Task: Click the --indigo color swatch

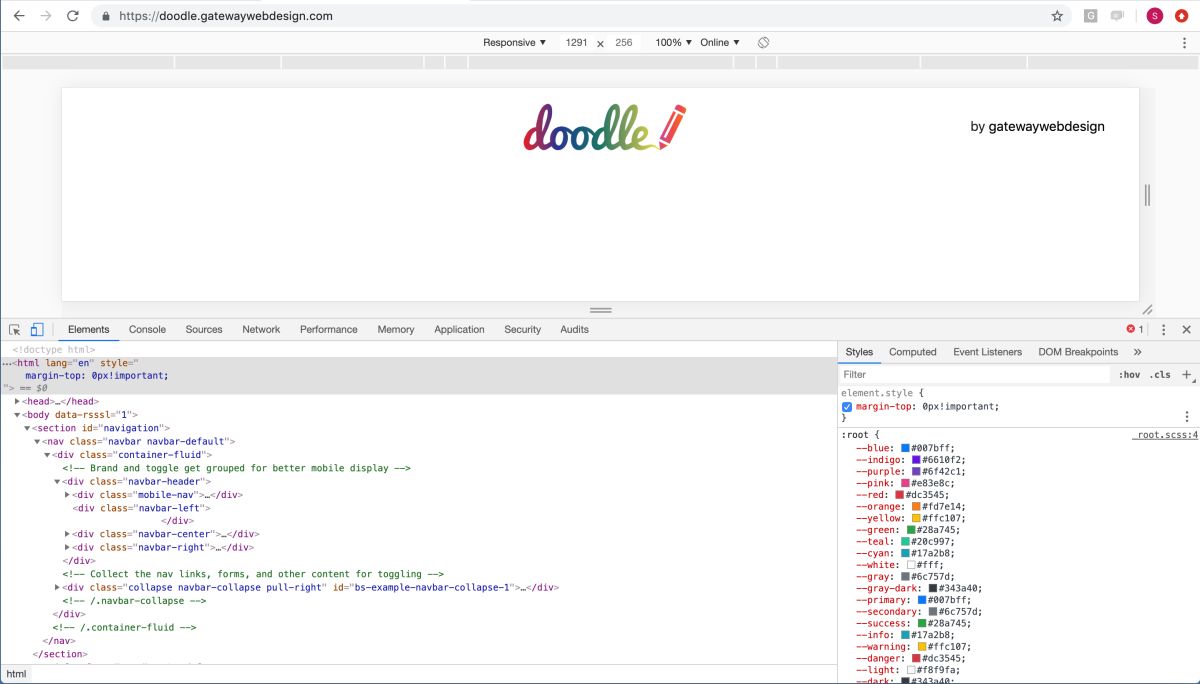Action: pyautogui.click(x=917, y=460)
